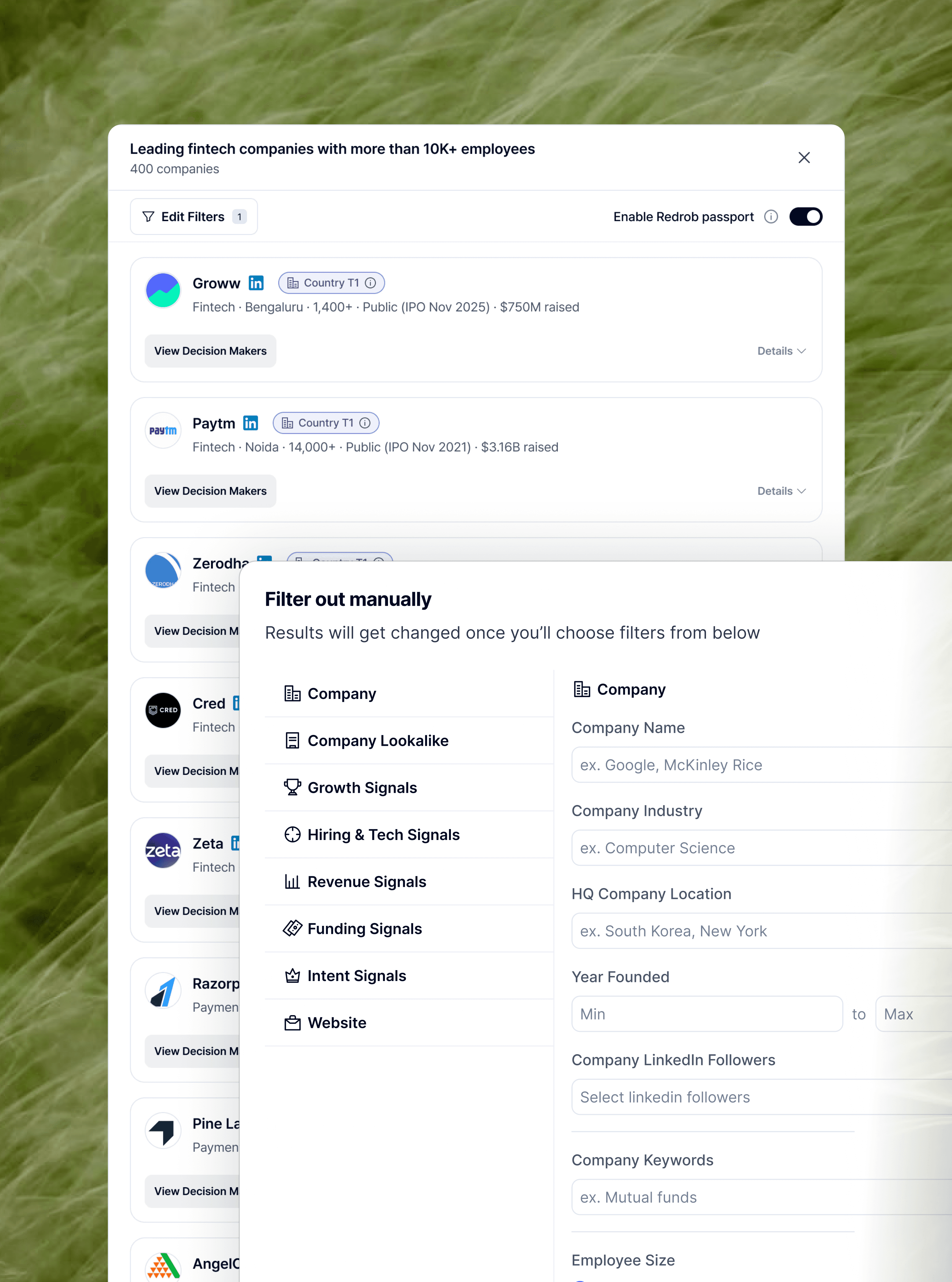
Task: Click the Zeta company logo
Action: tap(163, 850)
